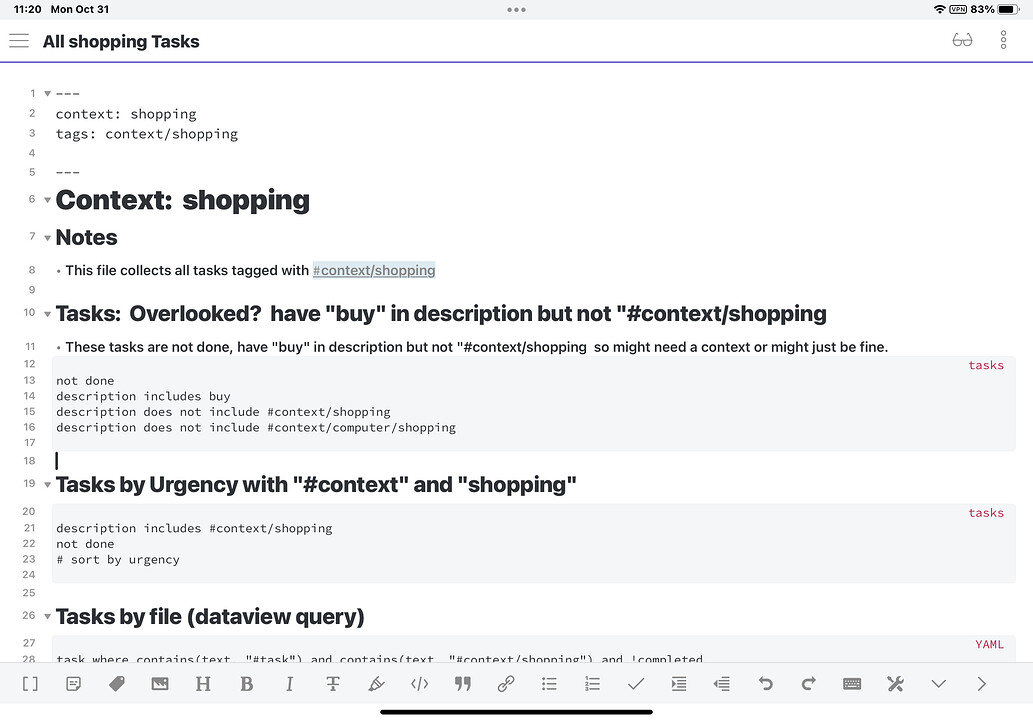This screenshot has width=1033, height=721.
Task: Click the bullet "These tasks are not done" text
Action: tap(476, 347)
